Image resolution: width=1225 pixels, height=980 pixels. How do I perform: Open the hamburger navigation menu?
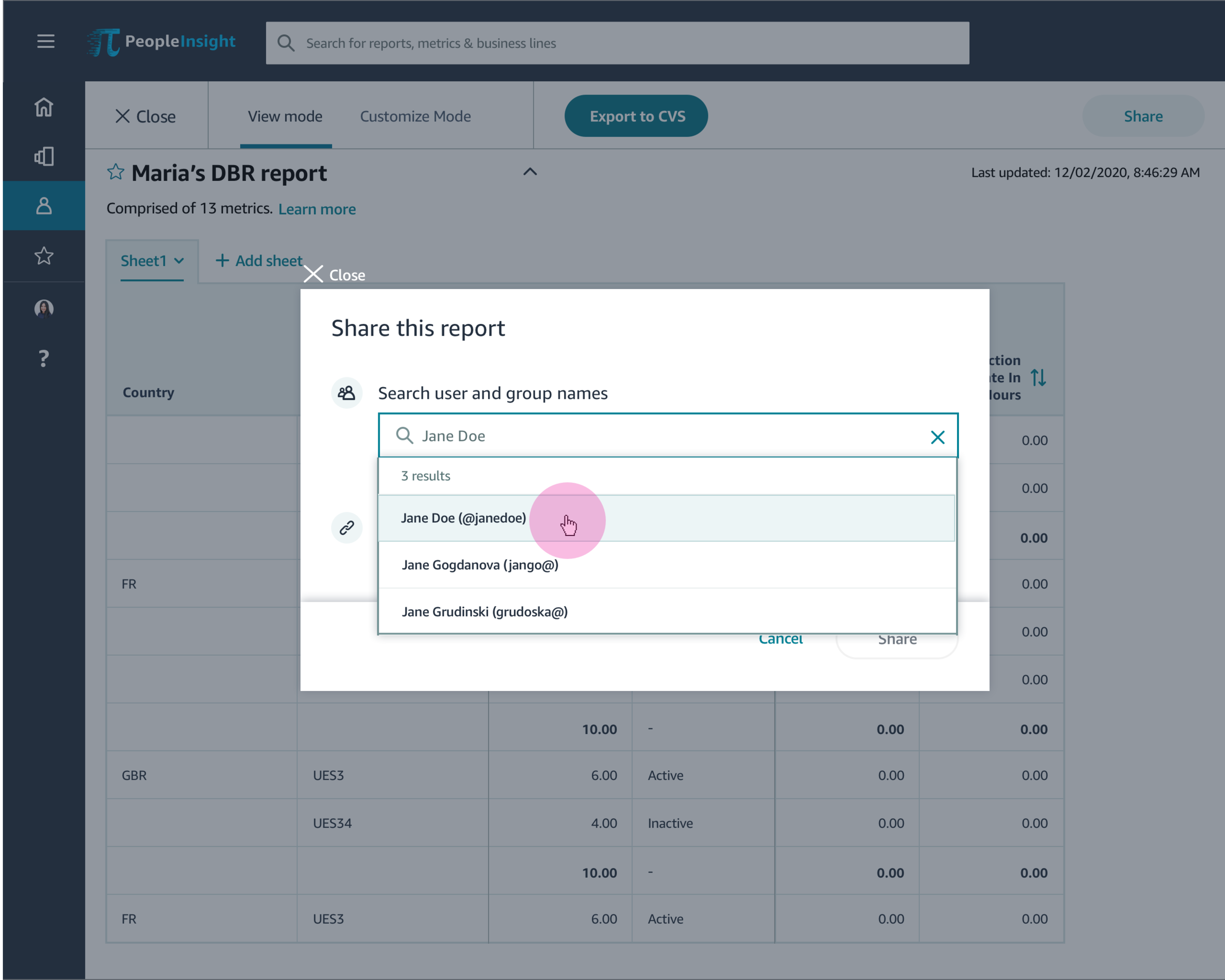coord(46,42)
